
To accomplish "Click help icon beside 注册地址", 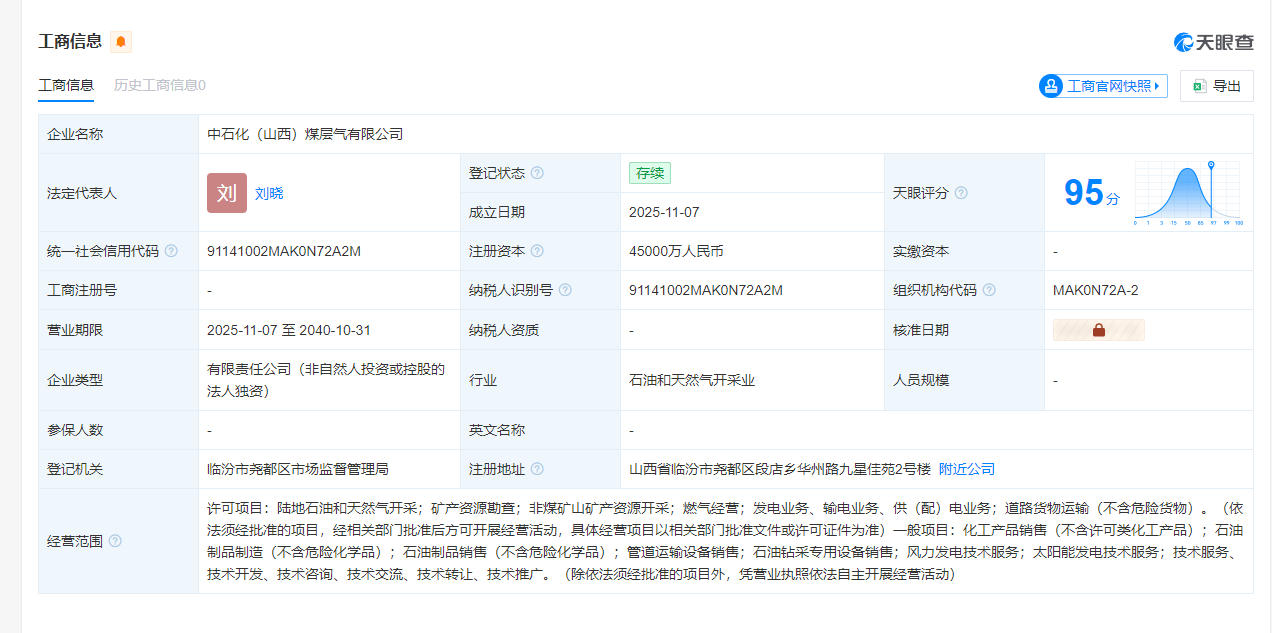I will click(x=537, y=469).
